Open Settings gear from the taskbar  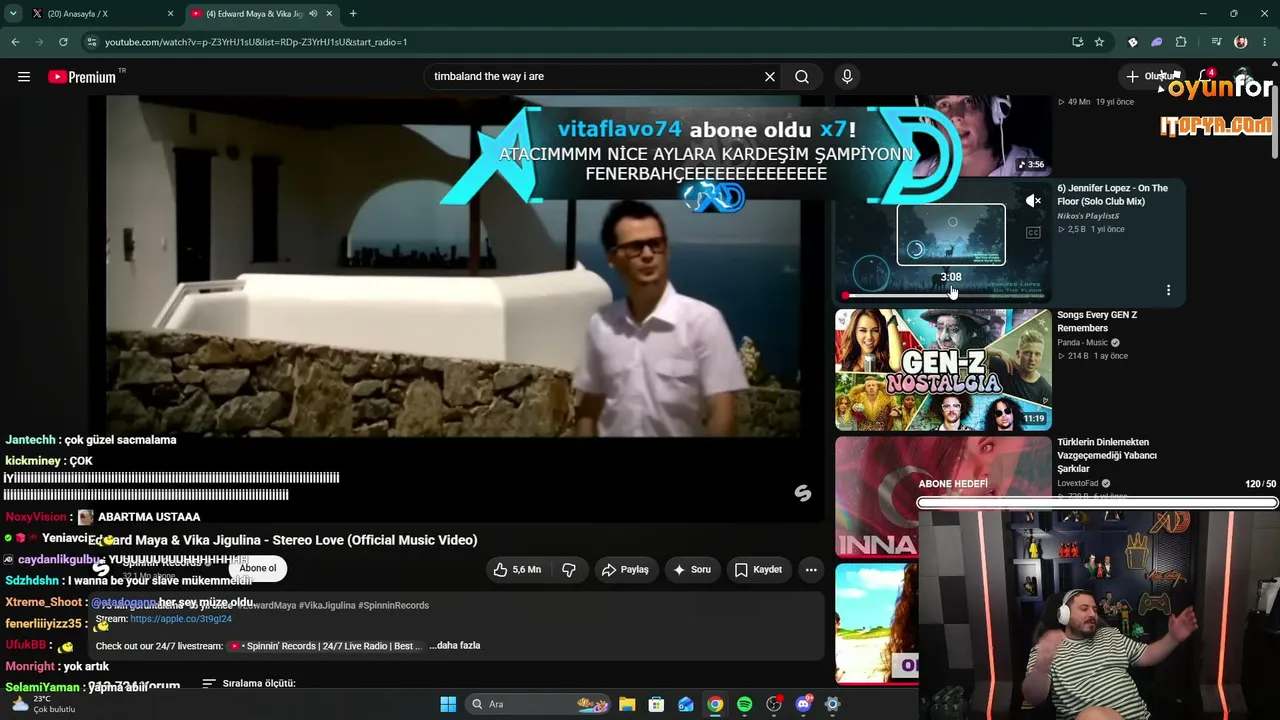(x=832, y=704)
